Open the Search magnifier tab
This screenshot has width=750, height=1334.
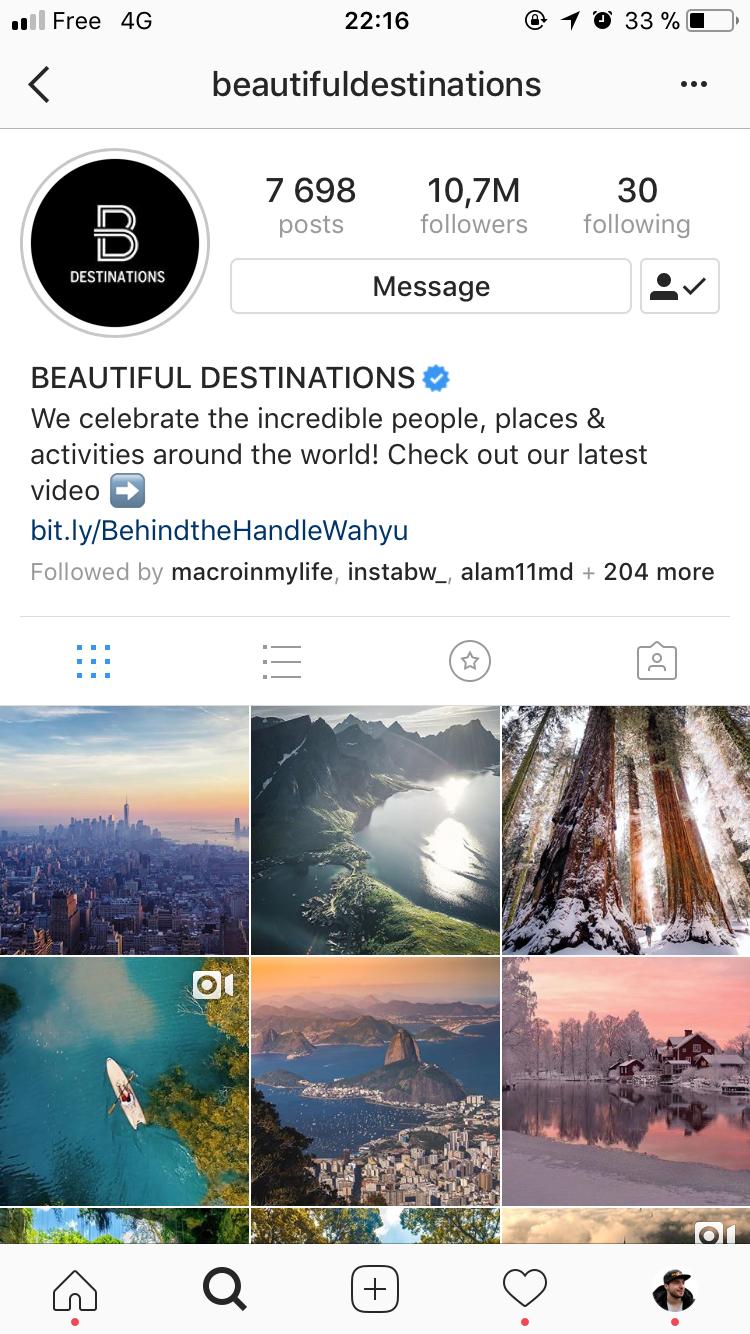click(224, 1289)
